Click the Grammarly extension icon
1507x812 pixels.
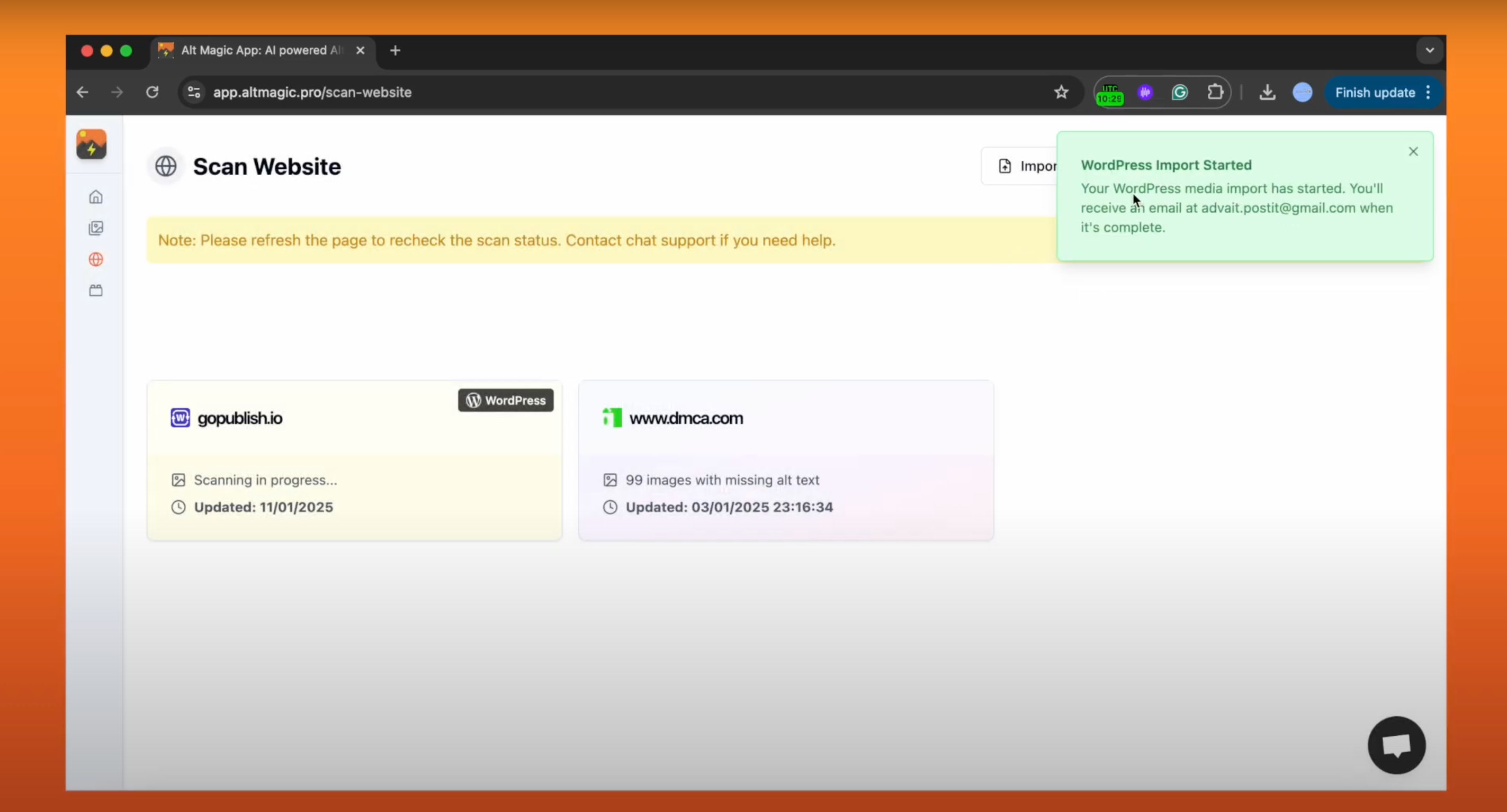tap(1180, 93)
